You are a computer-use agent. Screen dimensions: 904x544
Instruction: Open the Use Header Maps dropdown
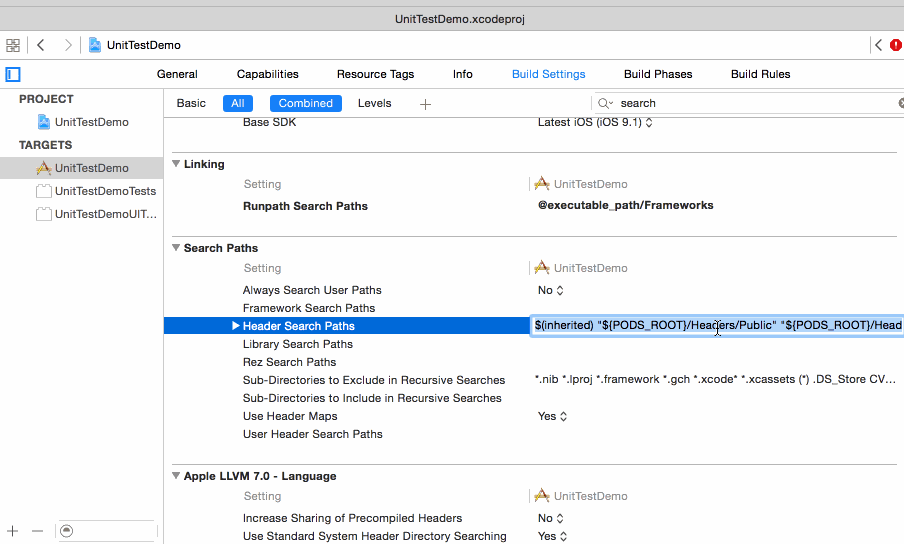coord(552,416)
